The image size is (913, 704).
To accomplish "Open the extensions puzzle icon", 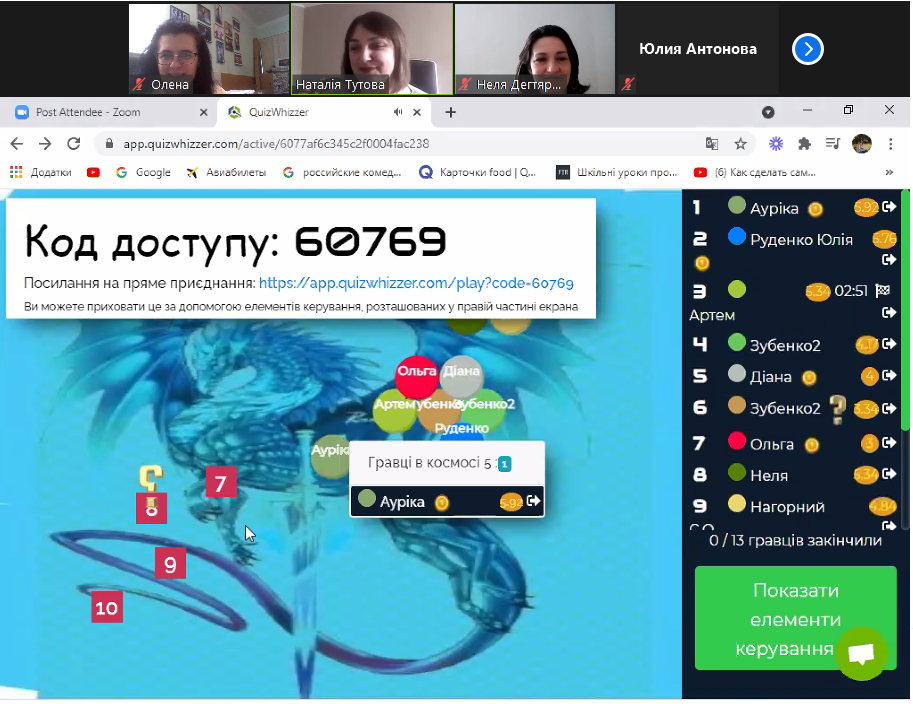I will pyautogui.click(x=804, y=144).
